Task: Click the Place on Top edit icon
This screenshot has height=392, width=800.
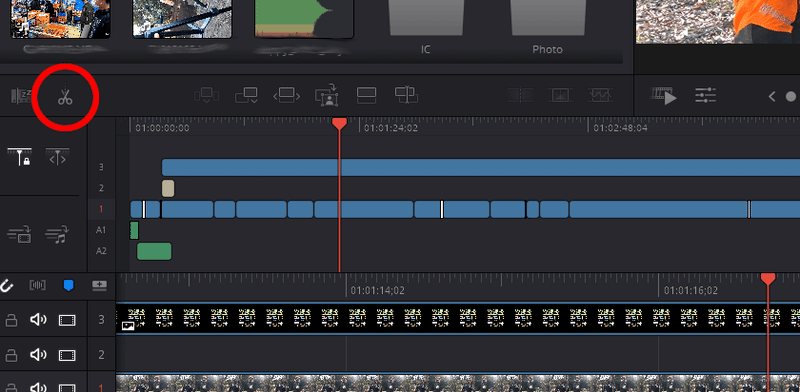Action: [x=366, y=96]
